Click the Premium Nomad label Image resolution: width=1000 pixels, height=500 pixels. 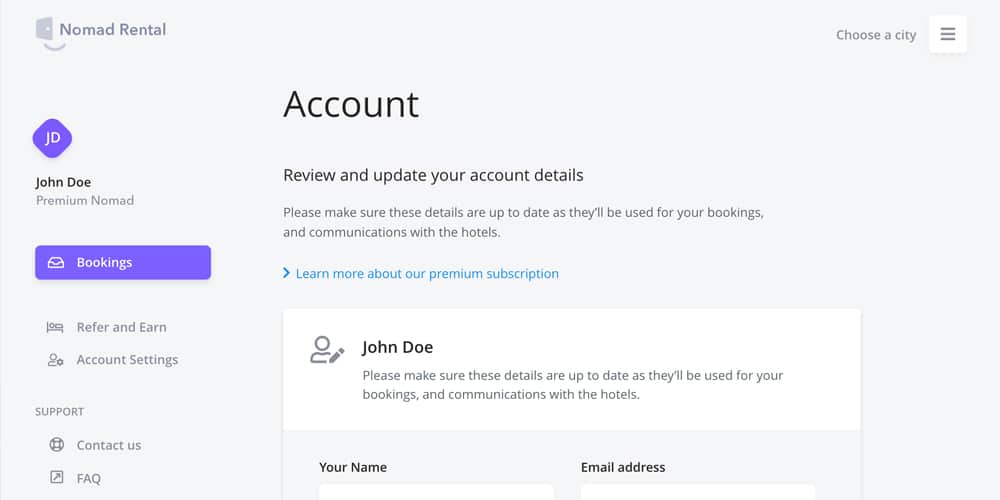pos(85,201)
